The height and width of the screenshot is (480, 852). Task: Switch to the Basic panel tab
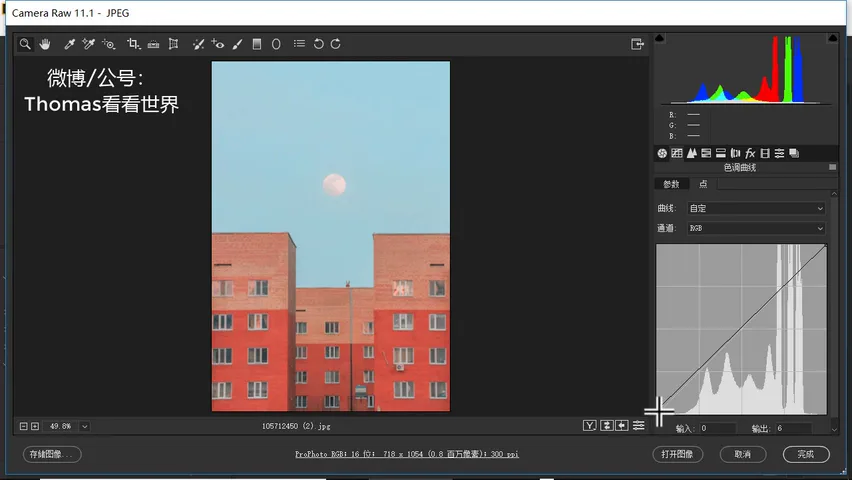[662, 153]
